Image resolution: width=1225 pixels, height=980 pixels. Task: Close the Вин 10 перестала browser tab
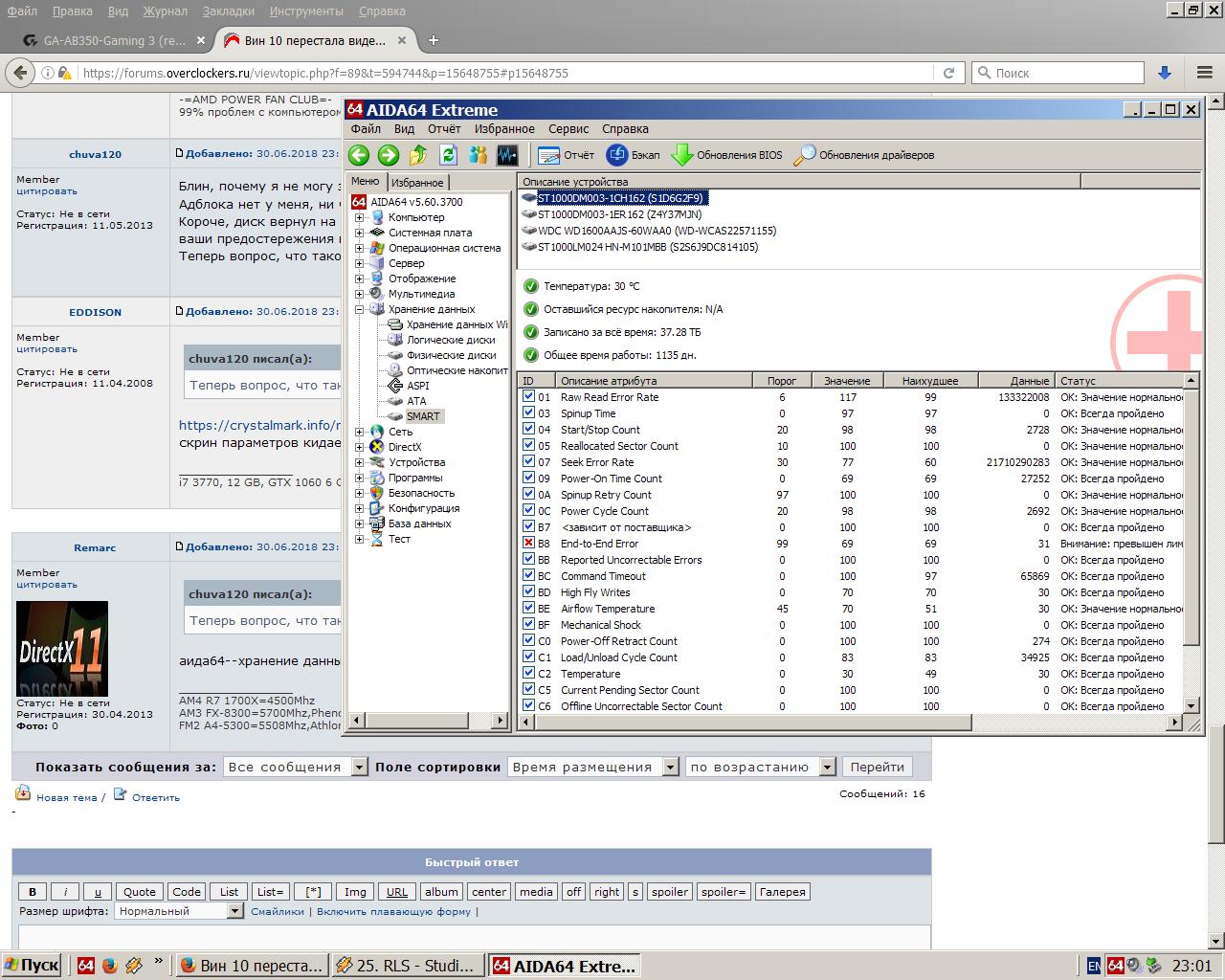click(403, 40)
